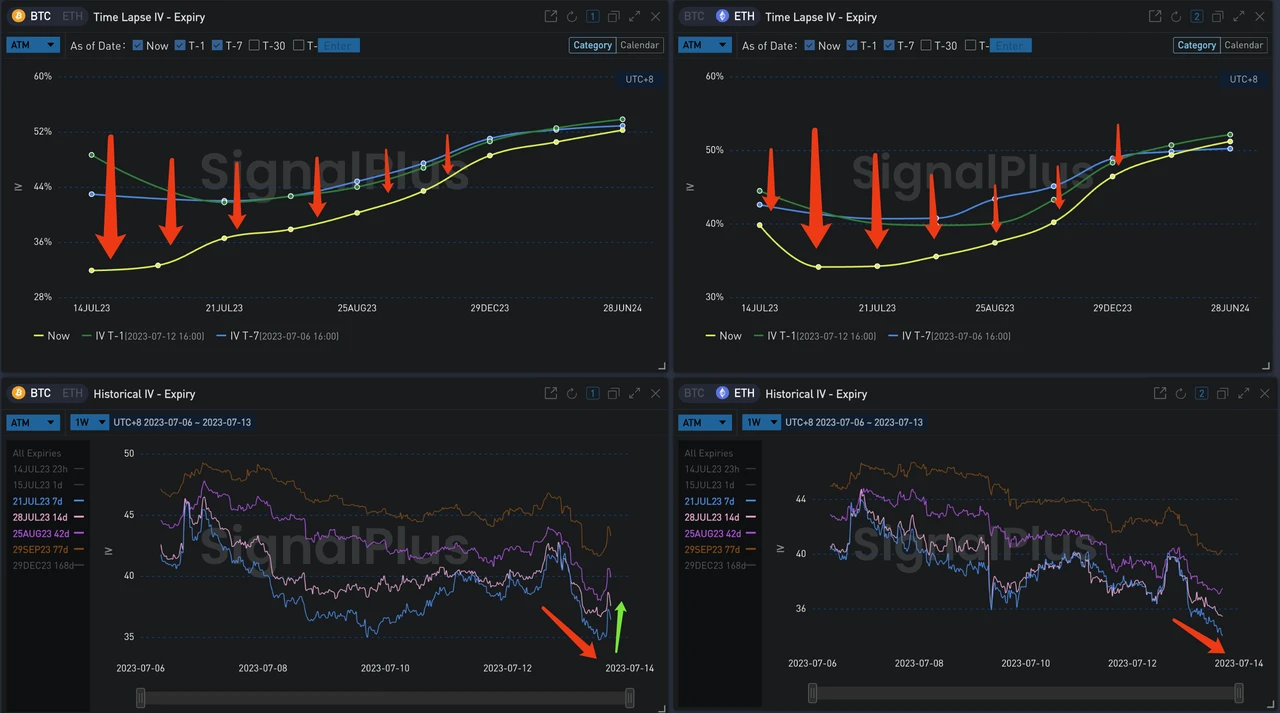The width and height of the screenshot is (1280, 713).
Task: Enable the T-30 checkbox in ETH Time Lapse
Action: tap(926, 46)
